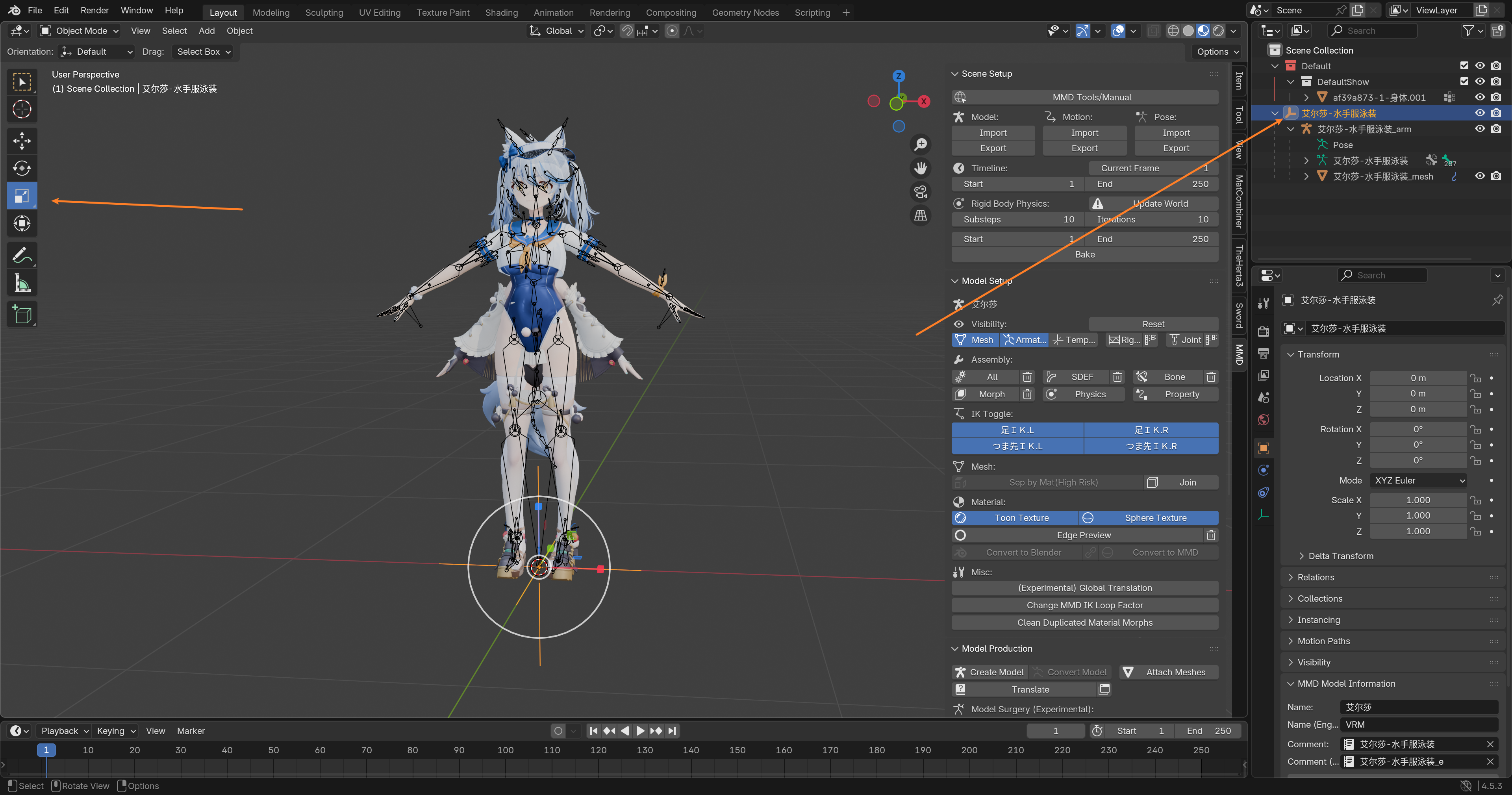Toggle camera view with camera icon

click(x=920, y=192)
